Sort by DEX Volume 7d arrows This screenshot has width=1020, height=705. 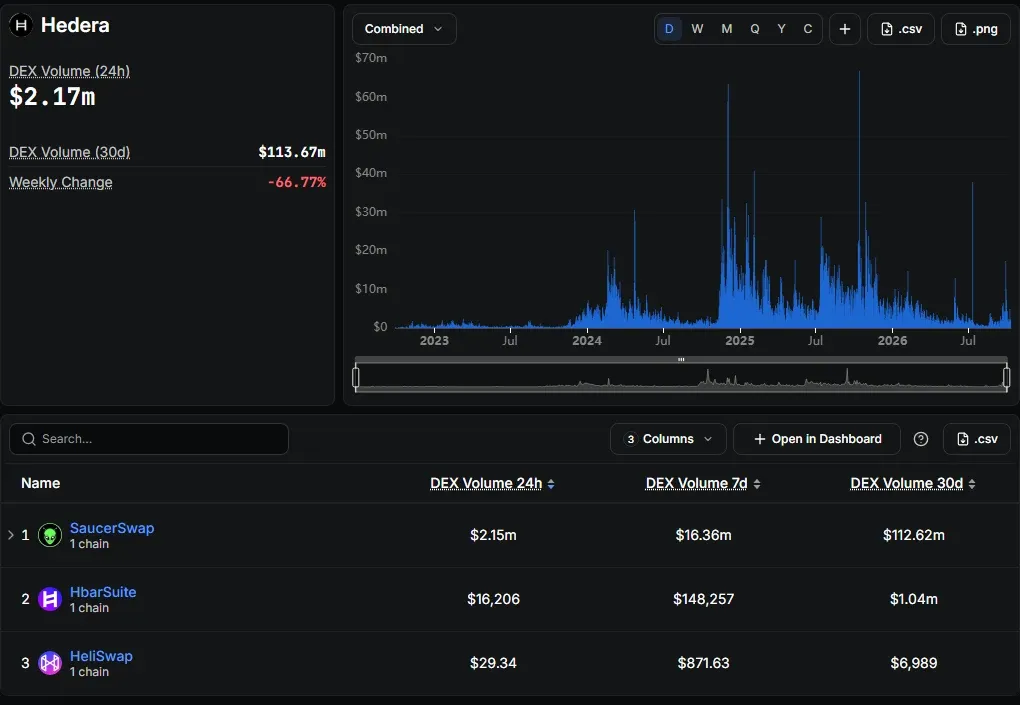[757, 484]
